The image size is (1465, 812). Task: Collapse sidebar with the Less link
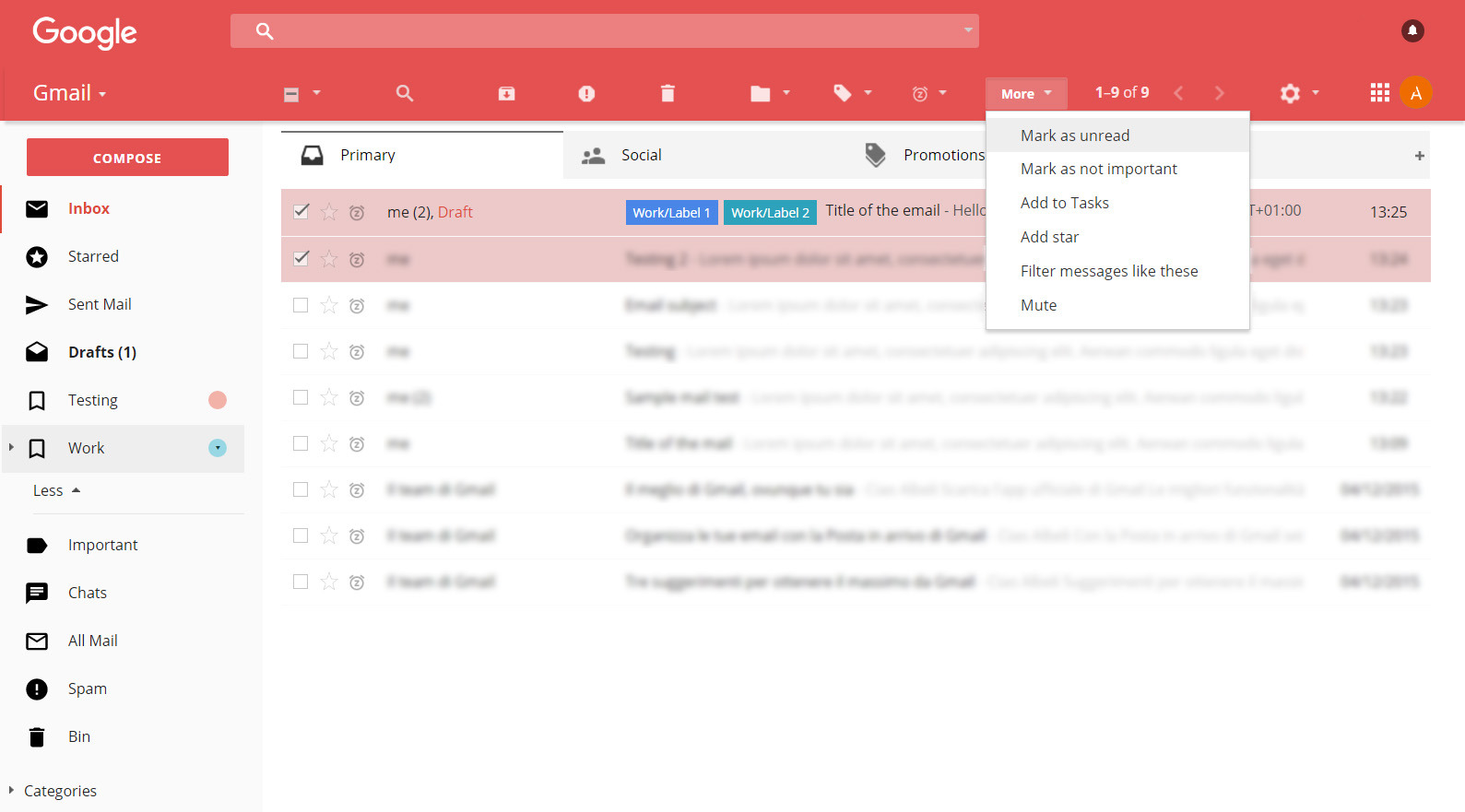(x=57, y=490)
